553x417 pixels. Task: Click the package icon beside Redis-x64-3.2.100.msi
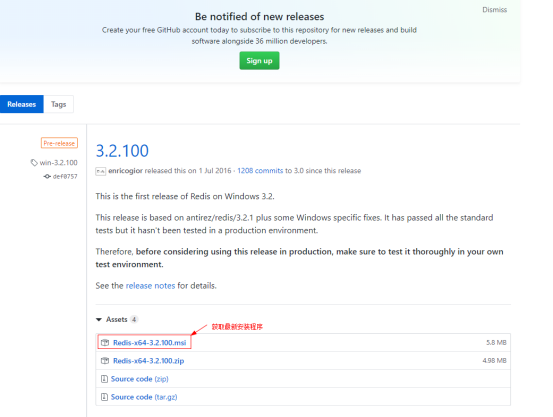[x=105, y=343]
